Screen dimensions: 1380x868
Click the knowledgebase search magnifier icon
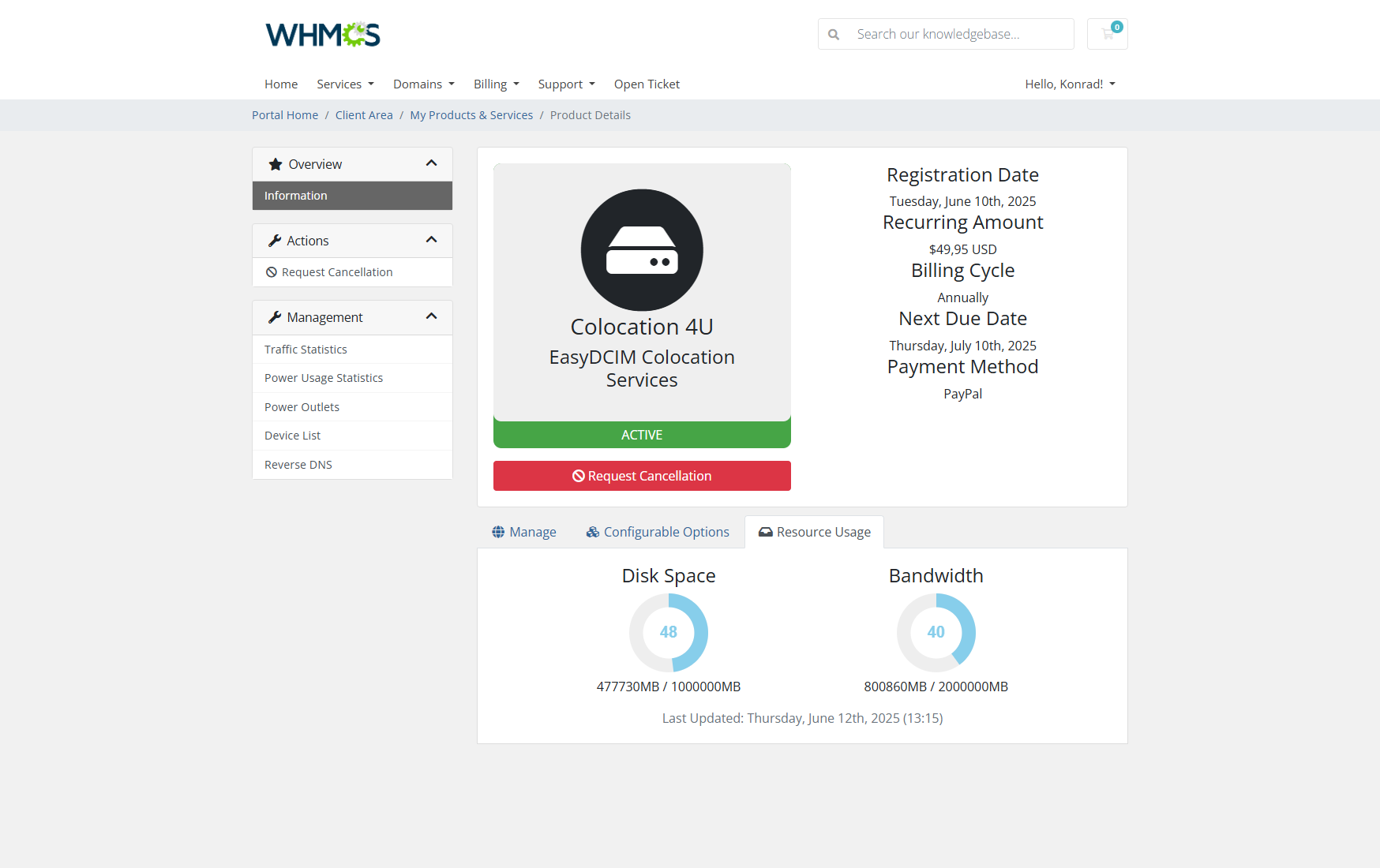[834, 35]
